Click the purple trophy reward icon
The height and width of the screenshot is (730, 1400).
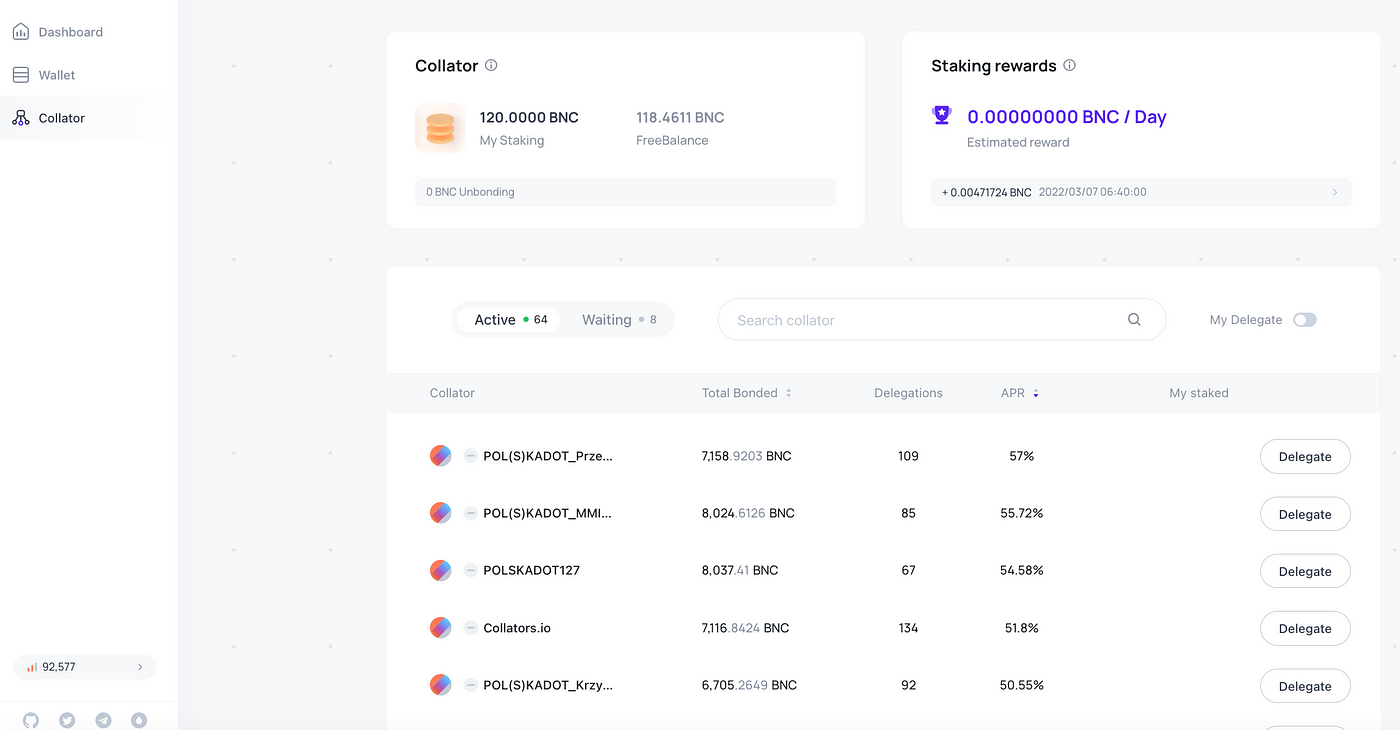point(942,116)
